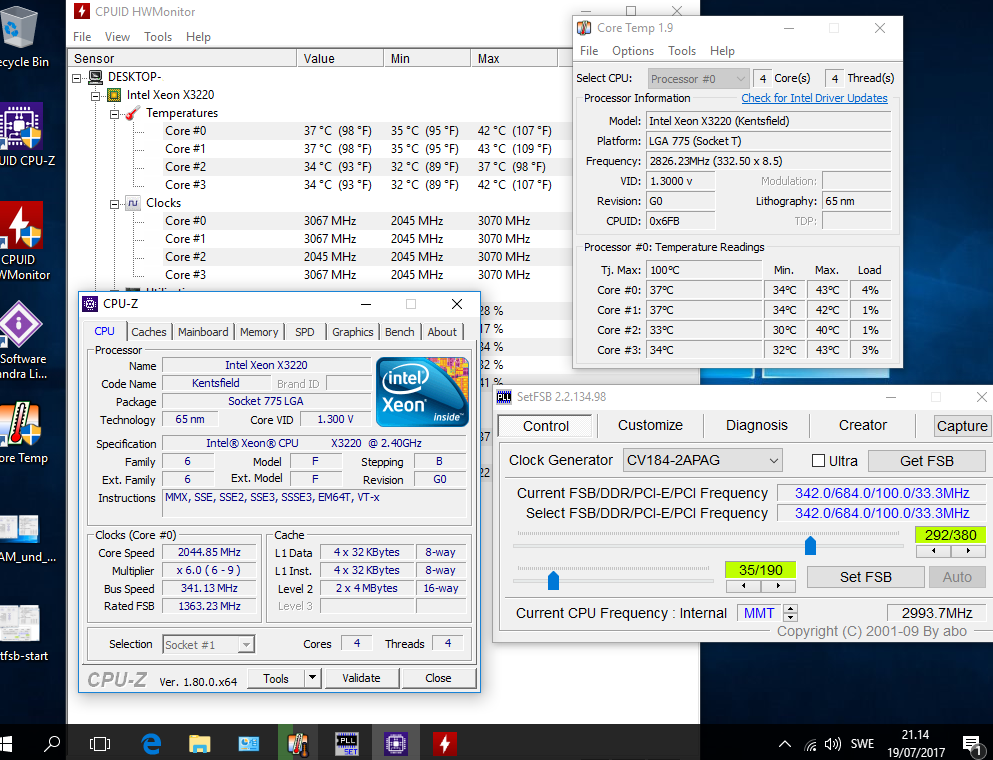Open File Explorer from taskbar

tap(199, 744)
